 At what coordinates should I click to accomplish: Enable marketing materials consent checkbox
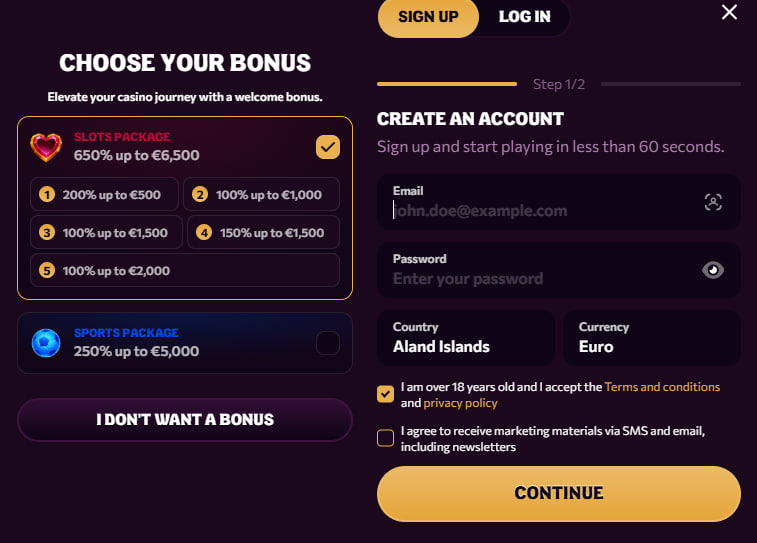pos(385,438)
